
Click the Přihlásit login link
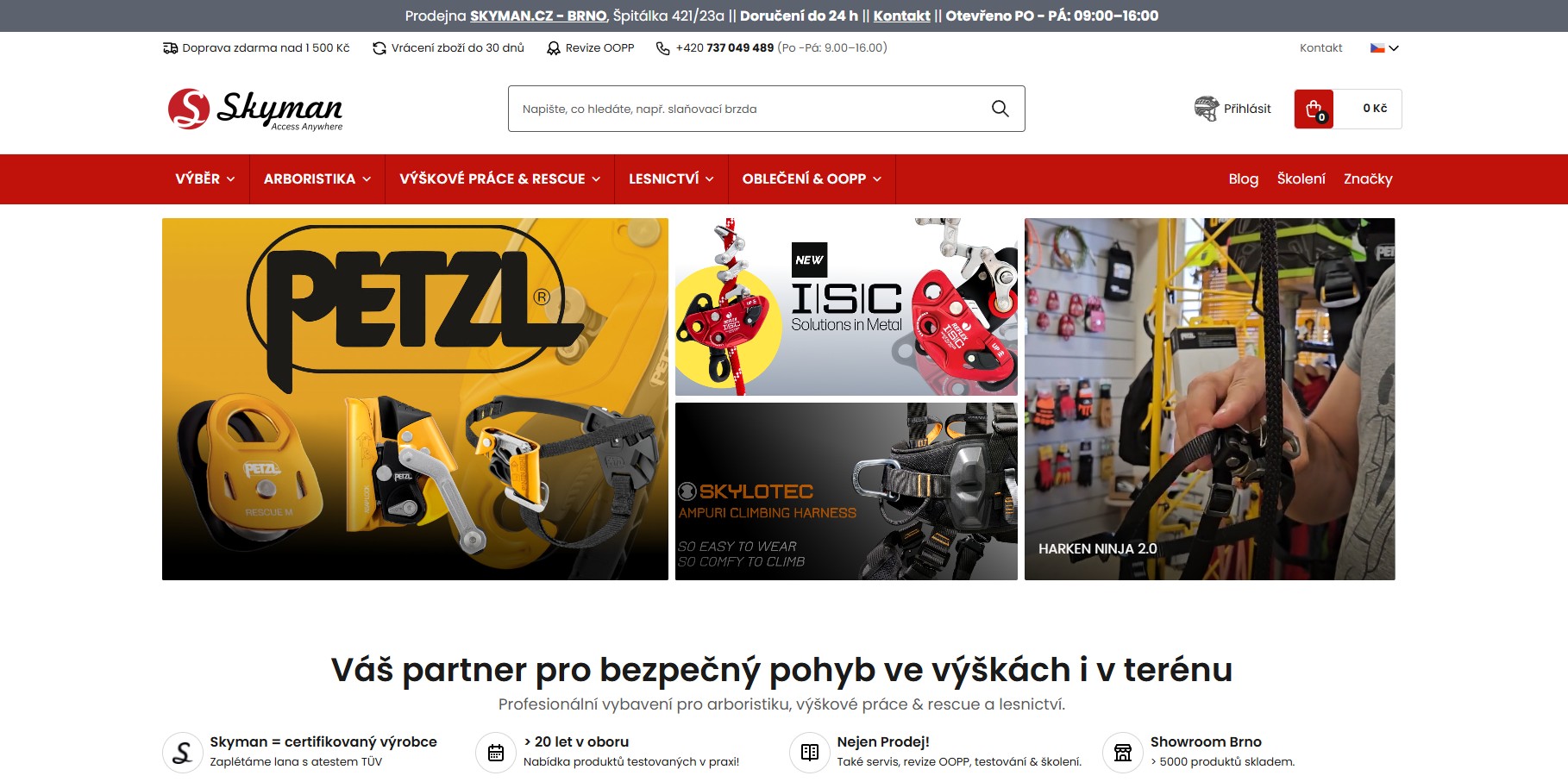[1247, 109]
